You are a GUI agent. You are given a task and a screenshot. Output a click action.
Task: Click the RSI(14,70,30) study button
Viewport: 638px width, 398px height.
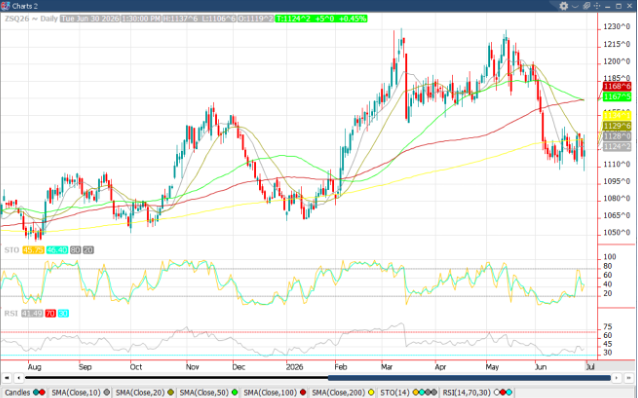point(477,392)
